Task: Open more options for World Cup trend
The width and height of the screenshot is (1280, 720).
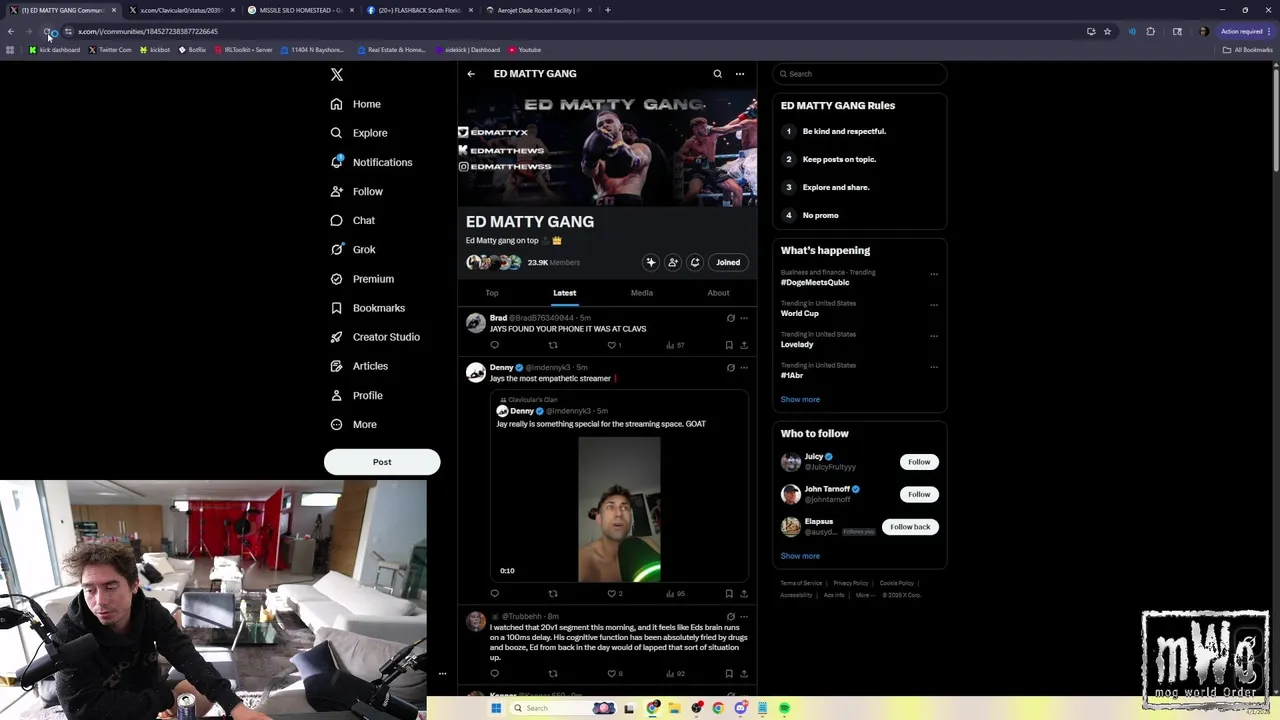Action: coord(934,304)
